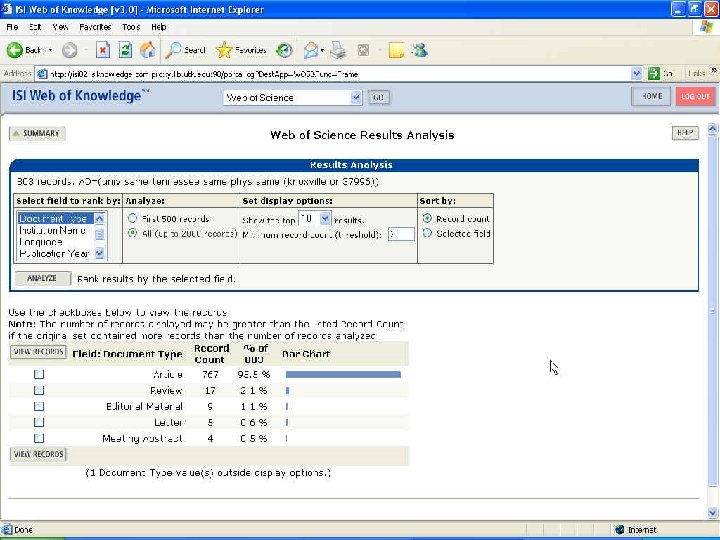Go to the IE Home page icon
The width and height of the screenshot is (720, 540).
pyautogui.click(x=147, y=50)
